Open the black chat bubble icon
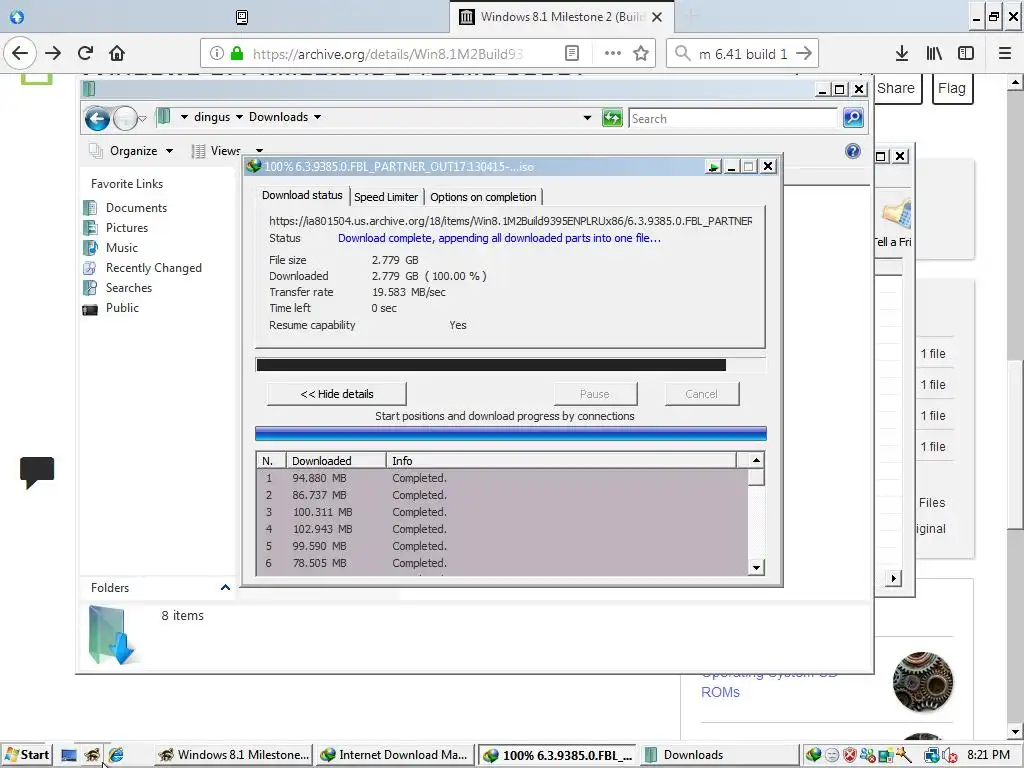 coord(37,472)
